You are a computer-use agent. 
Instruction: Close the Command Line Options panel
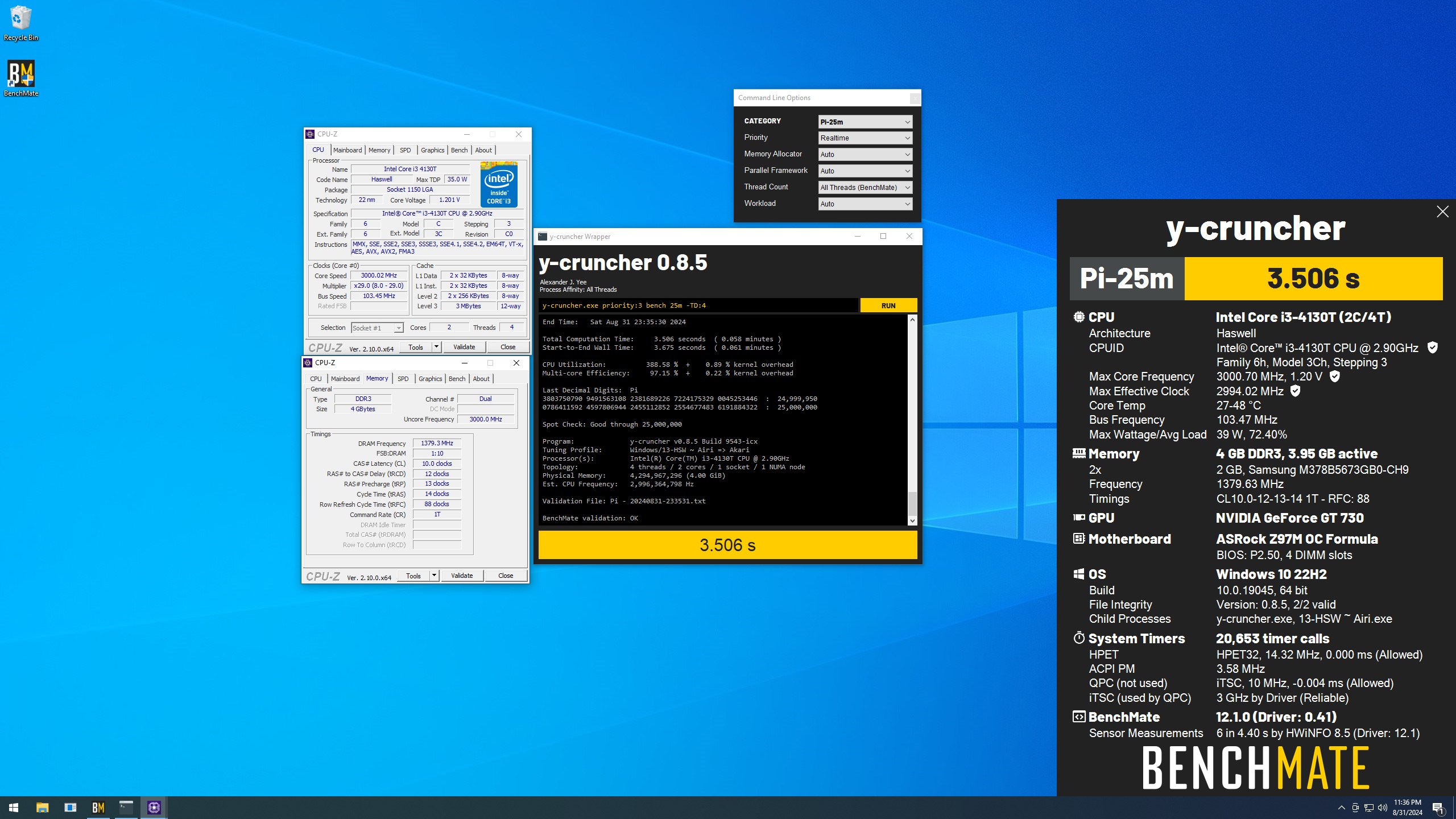click(915, 98)
